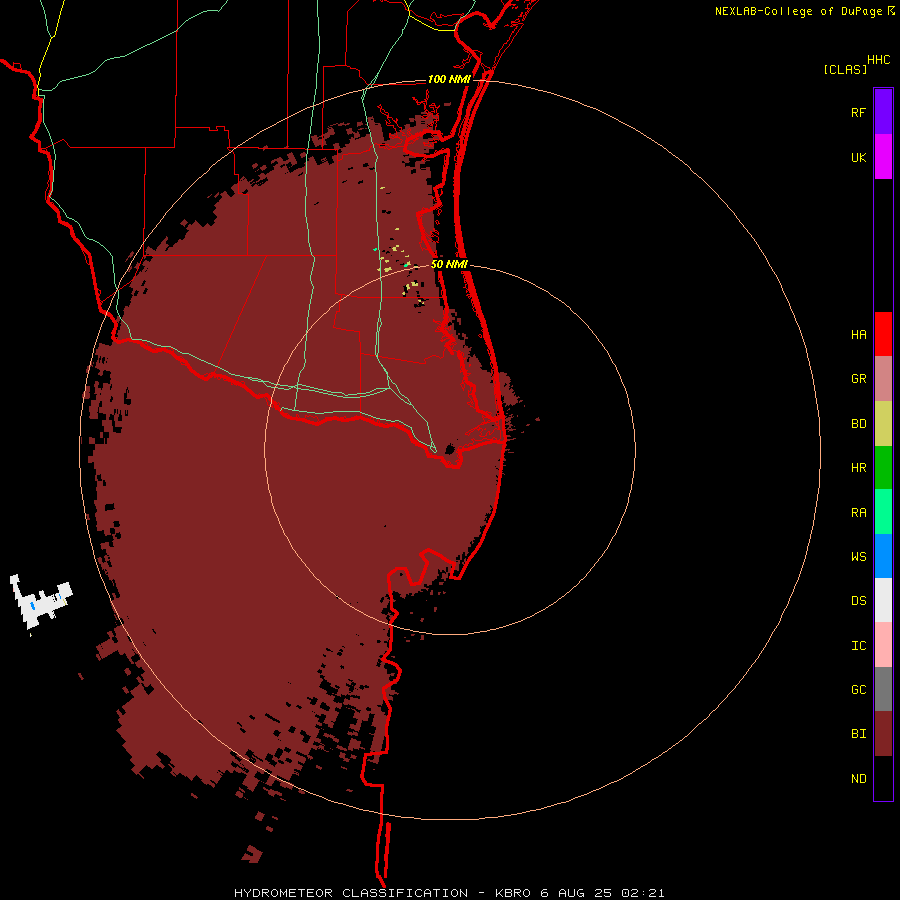Click the black radar site dot at center
Screen dimensions: 900x900
pyautogui.click(x=450, y=449)
